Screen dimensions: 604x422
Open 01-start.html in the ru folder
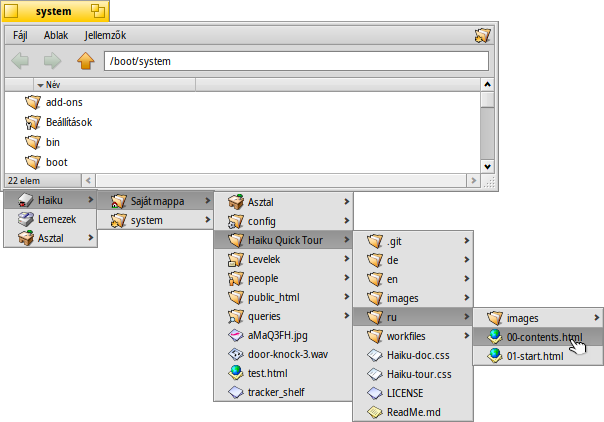pyautogui.click(x=537, y=356)
